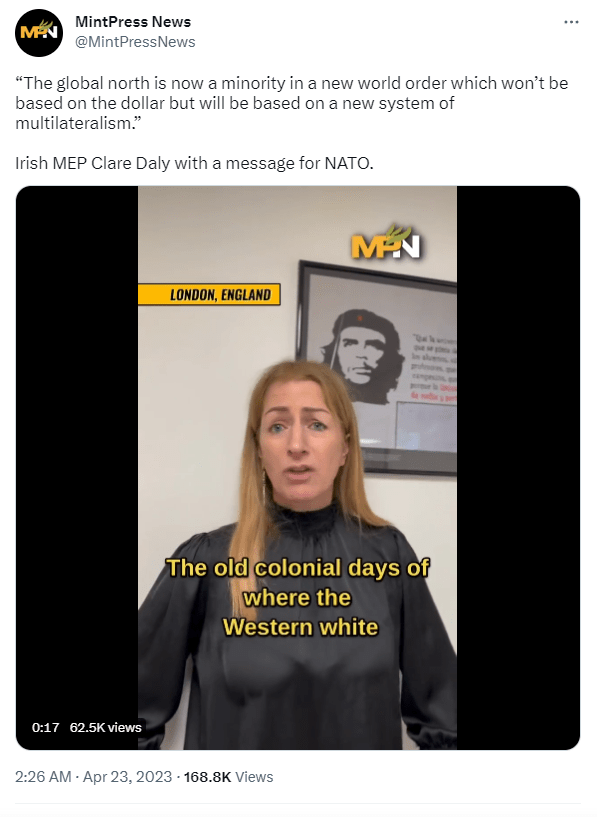Open the @MintPressNews handle link
The height and width of the screenshot is (817, 597).
coord(135,42)
